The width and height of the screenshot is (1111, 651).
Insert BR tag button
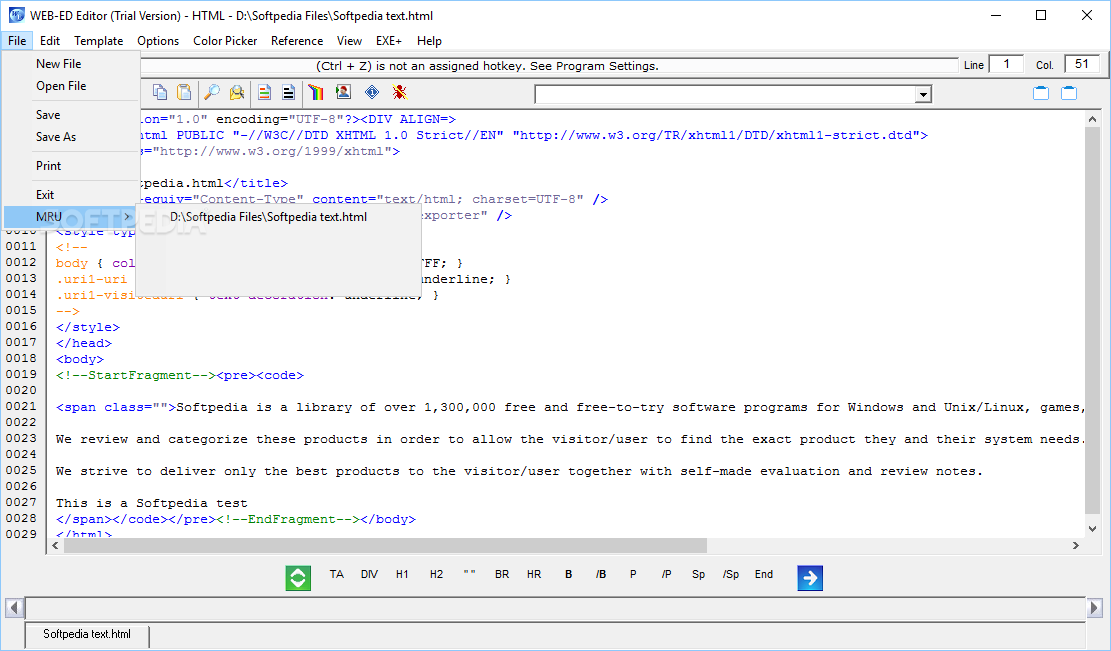502,574
